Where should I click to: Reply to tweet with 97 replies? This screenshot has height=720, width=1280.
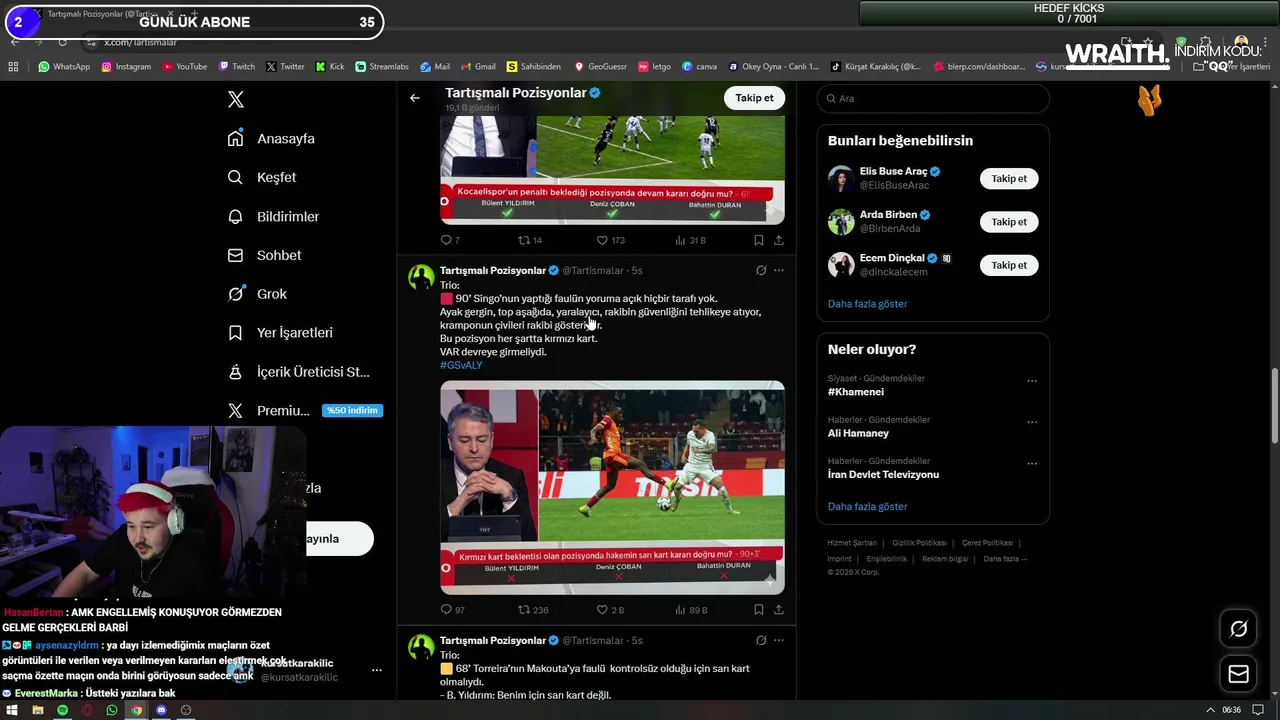453,610
